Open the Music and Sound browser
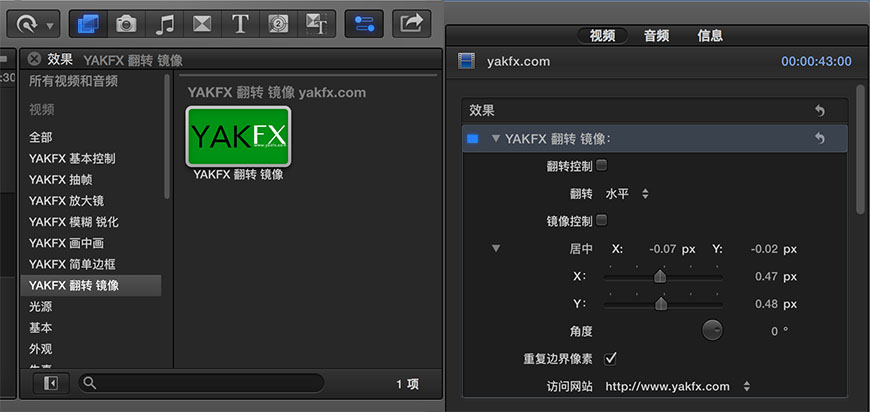The width and height of the screenshot is (870, 412). click(x=165, y=24)
